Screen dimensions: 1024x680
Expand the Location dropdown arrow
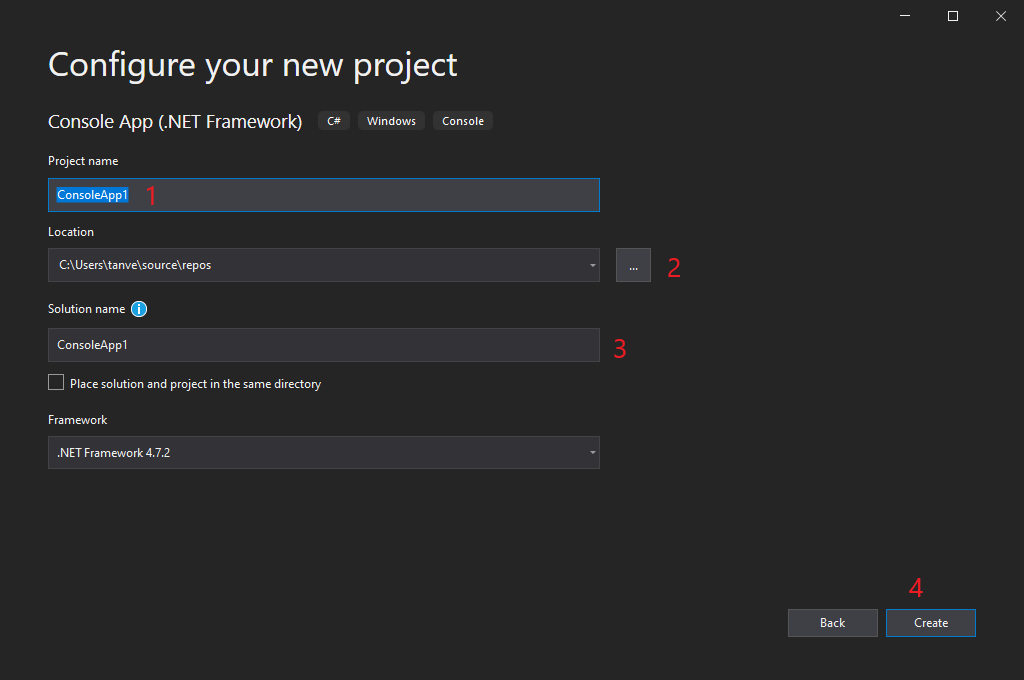(x=592, y=266)
